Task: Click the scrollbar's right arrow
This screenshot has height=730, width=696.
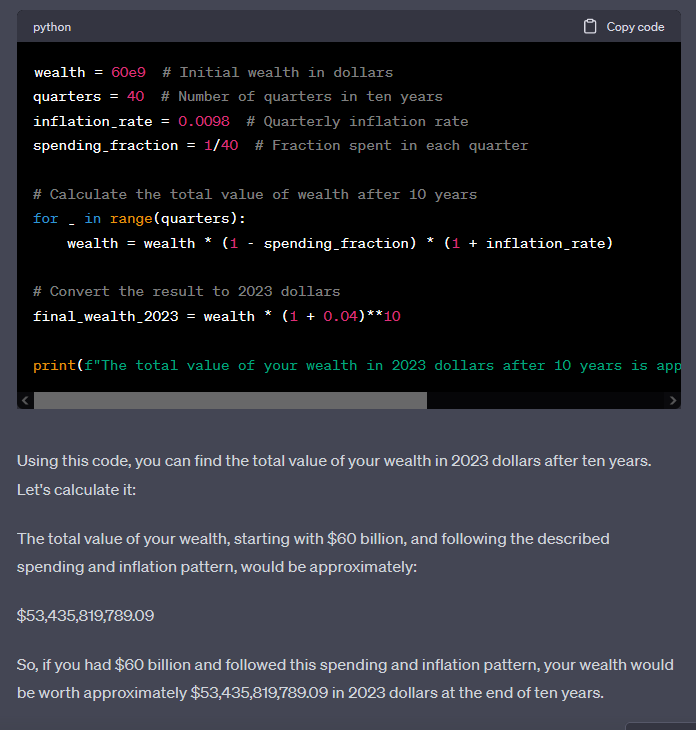Action: click(x=672, y=400)
